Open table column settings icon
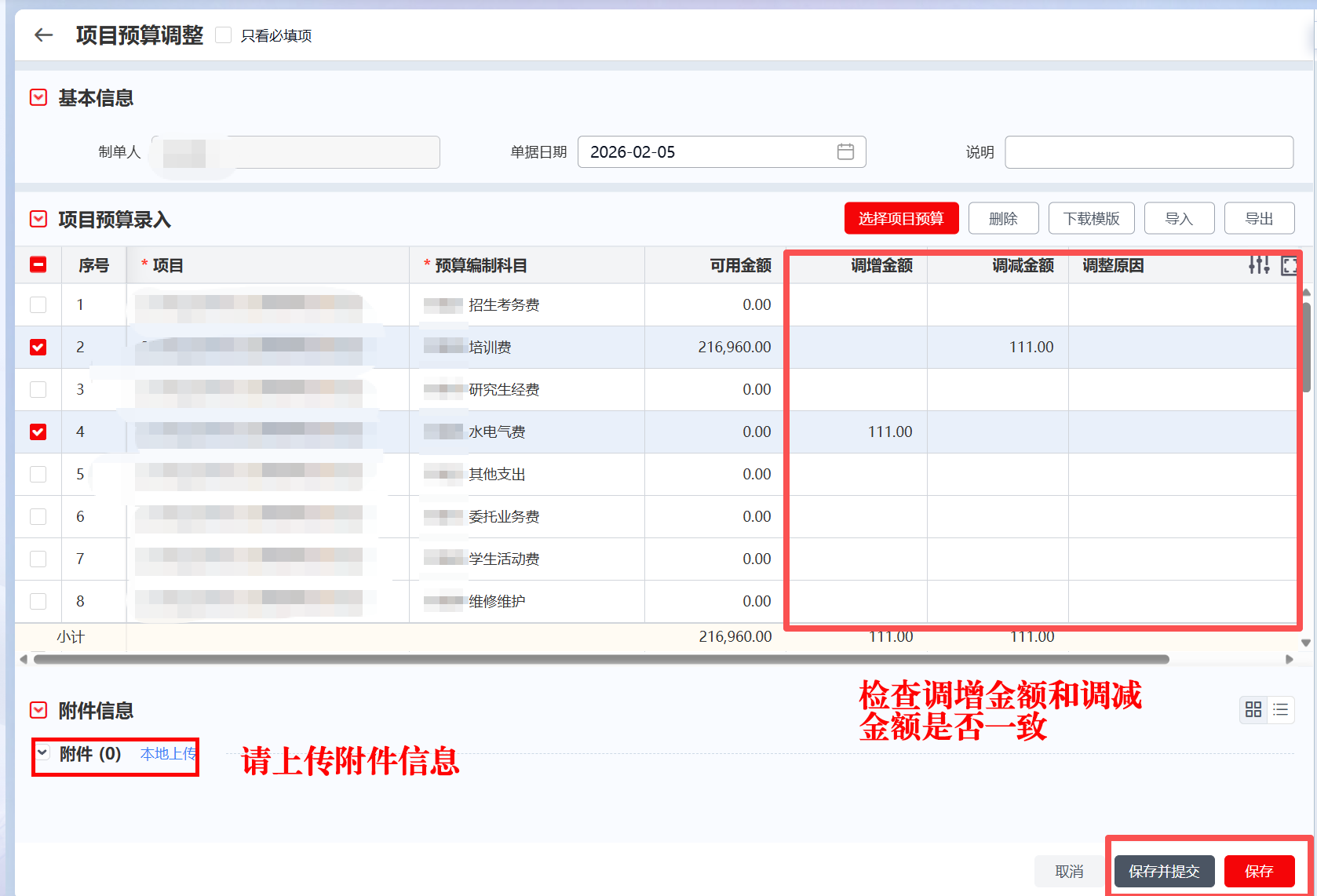Screen dimensions: 1317x896 pos(1259,266)
